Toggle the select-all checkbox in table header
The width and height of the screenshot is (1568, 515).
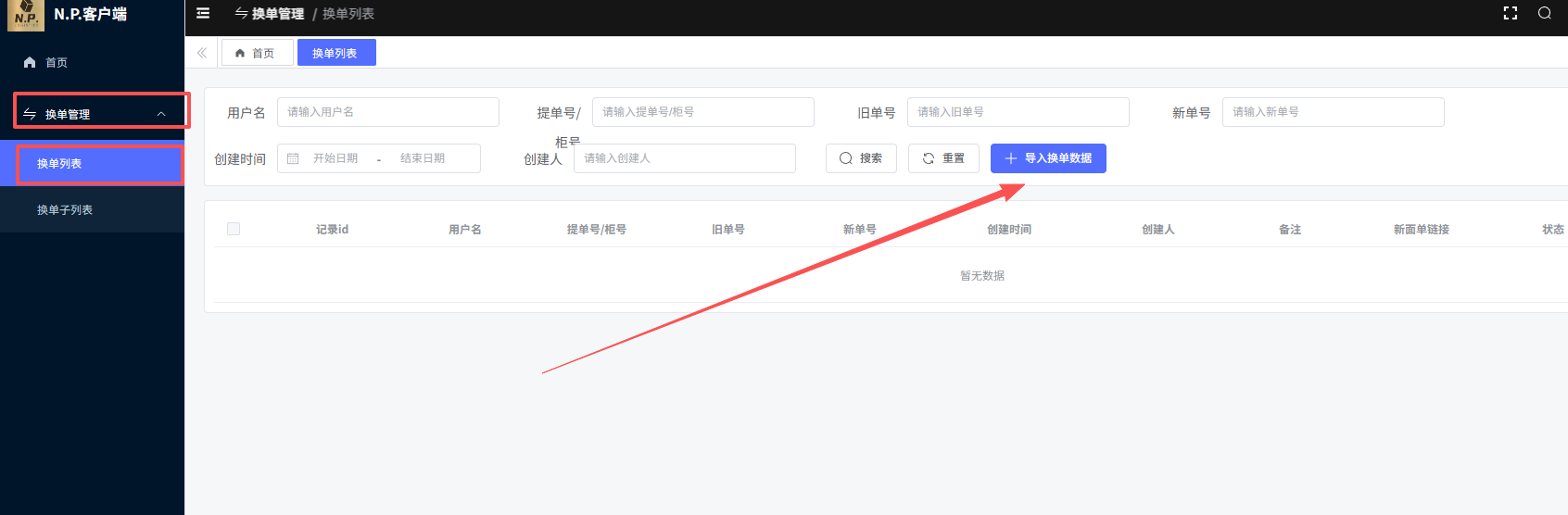click(x=234, y=229)
